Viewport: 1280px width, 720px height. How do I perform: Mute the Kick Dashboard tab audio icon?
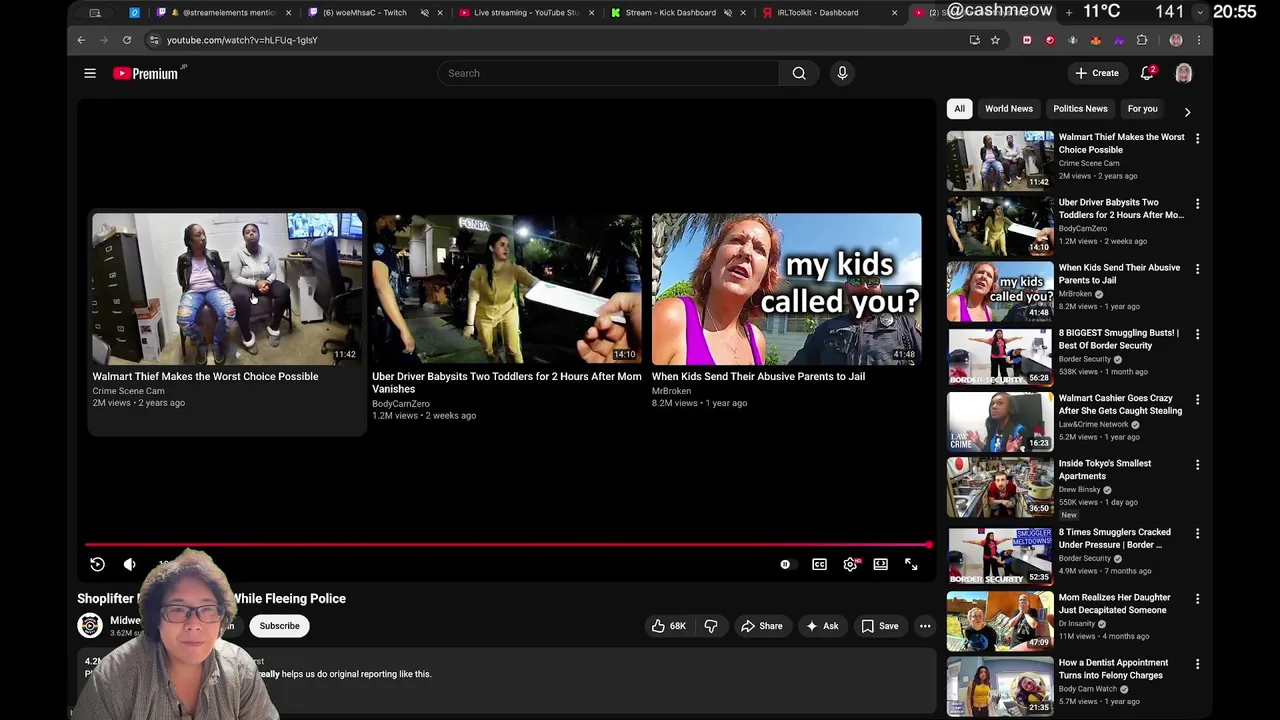pos(727,13)
